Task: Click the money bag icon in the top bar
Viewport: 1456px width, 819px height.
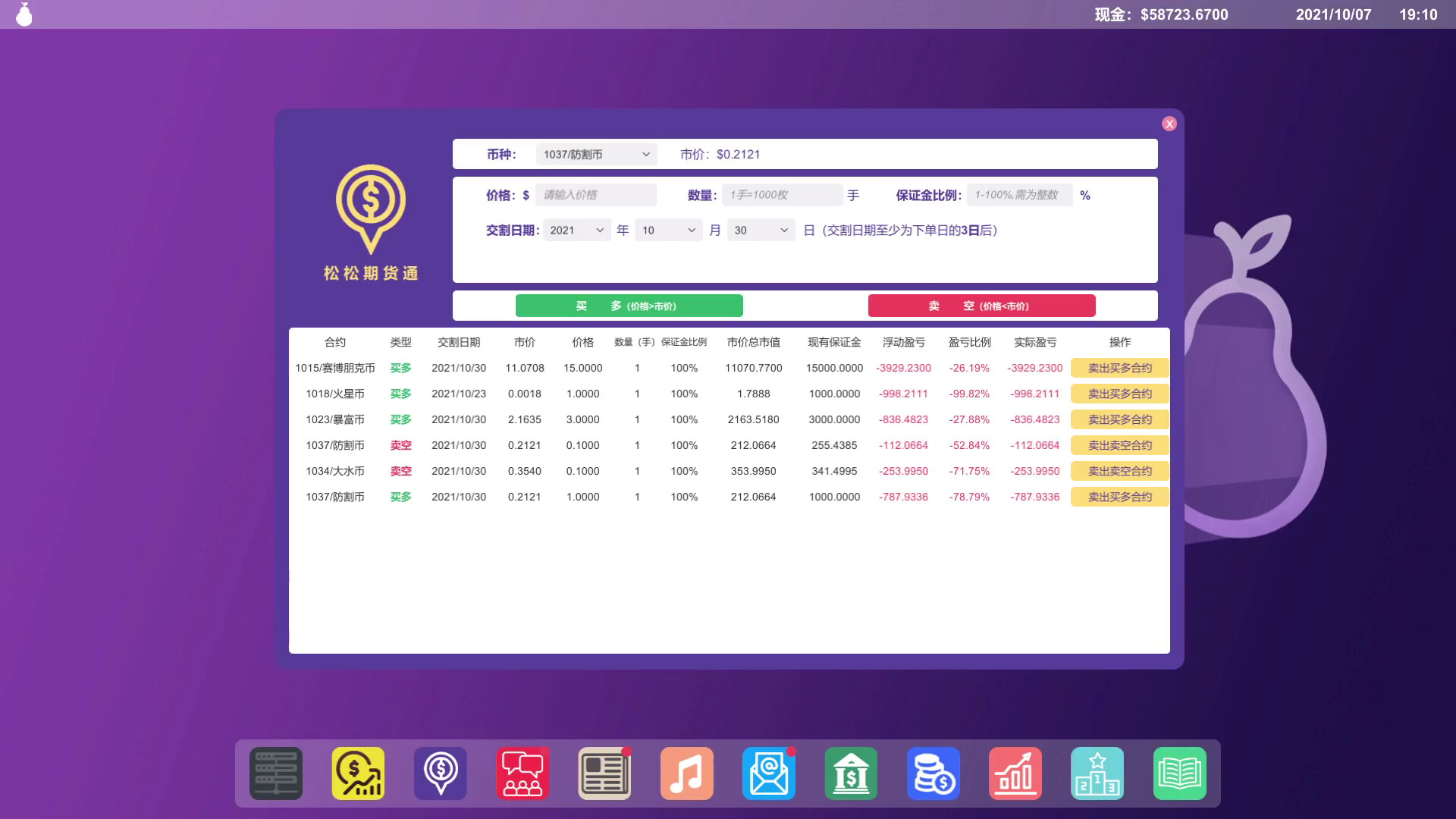Action: tap(24, 14)
